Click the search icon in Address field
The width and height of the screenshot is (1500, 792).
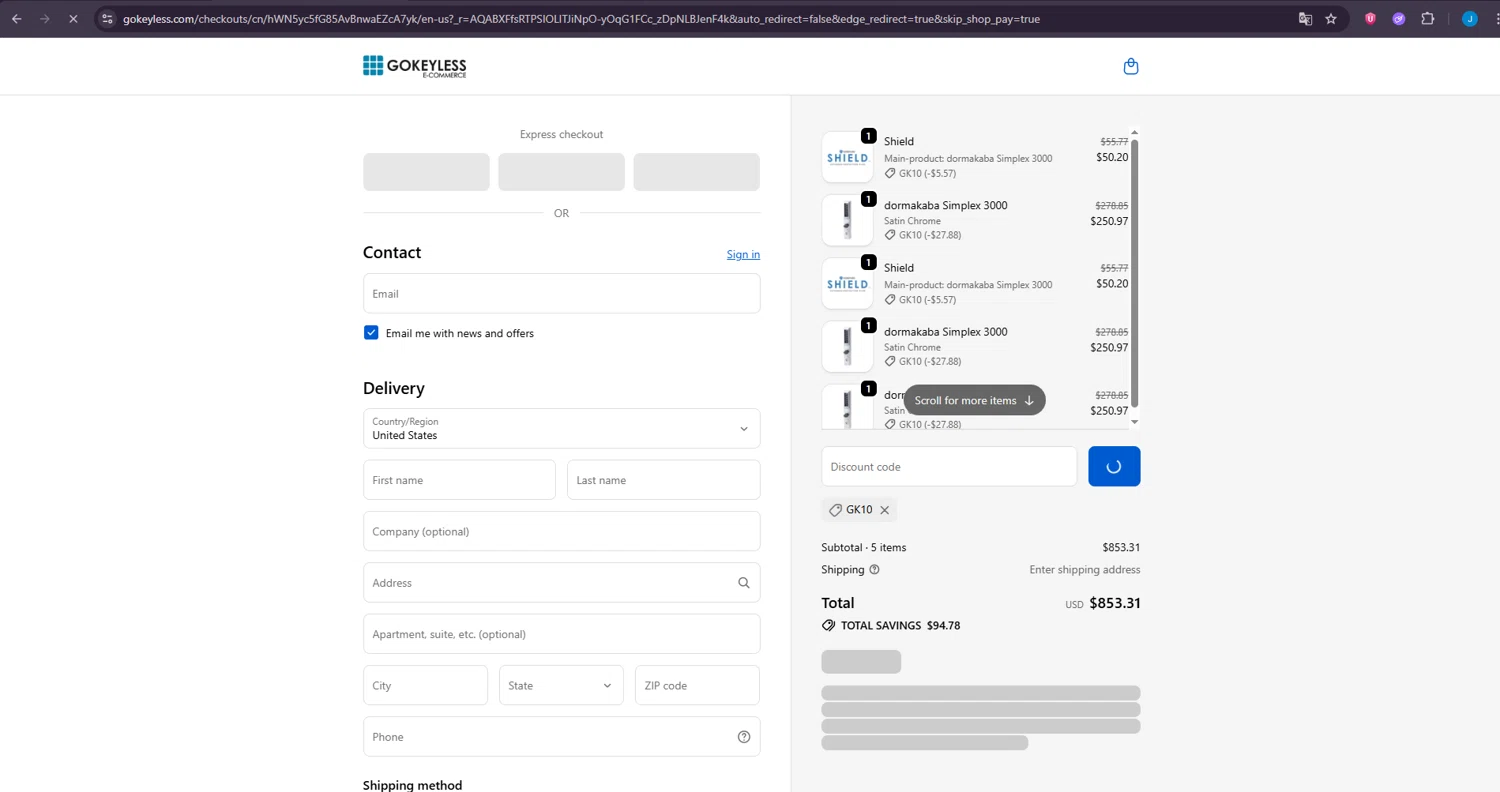coord(743,583)
